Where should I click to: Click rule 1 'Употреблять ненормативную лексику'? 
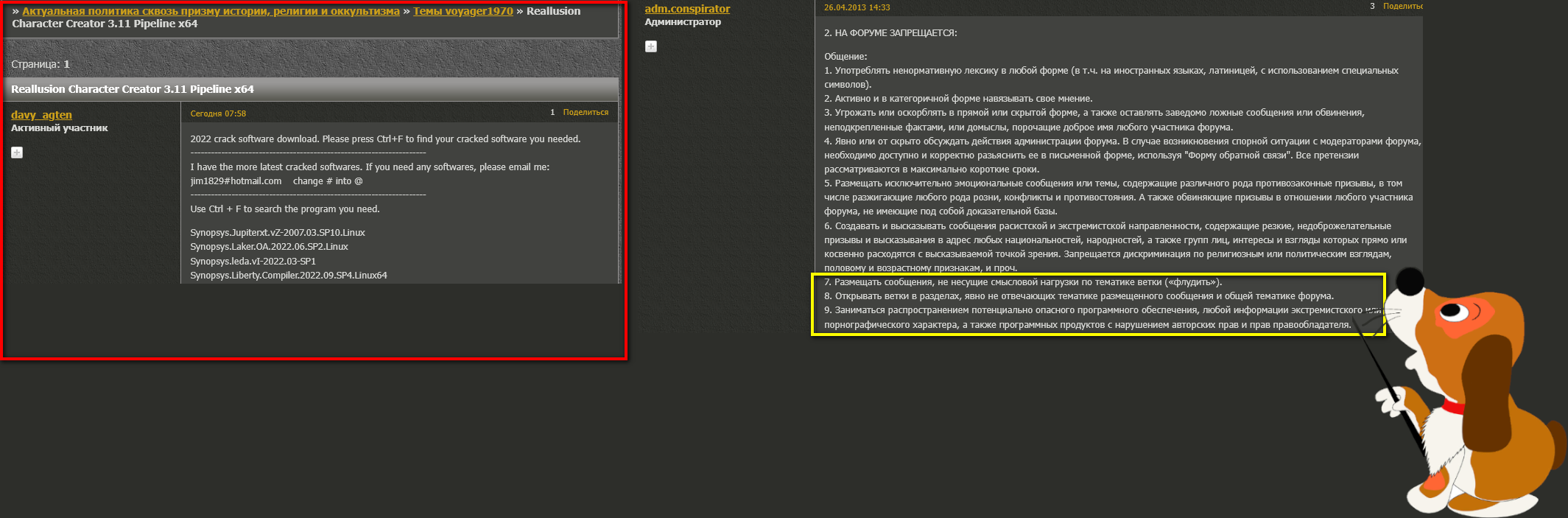click(1111, 78)
